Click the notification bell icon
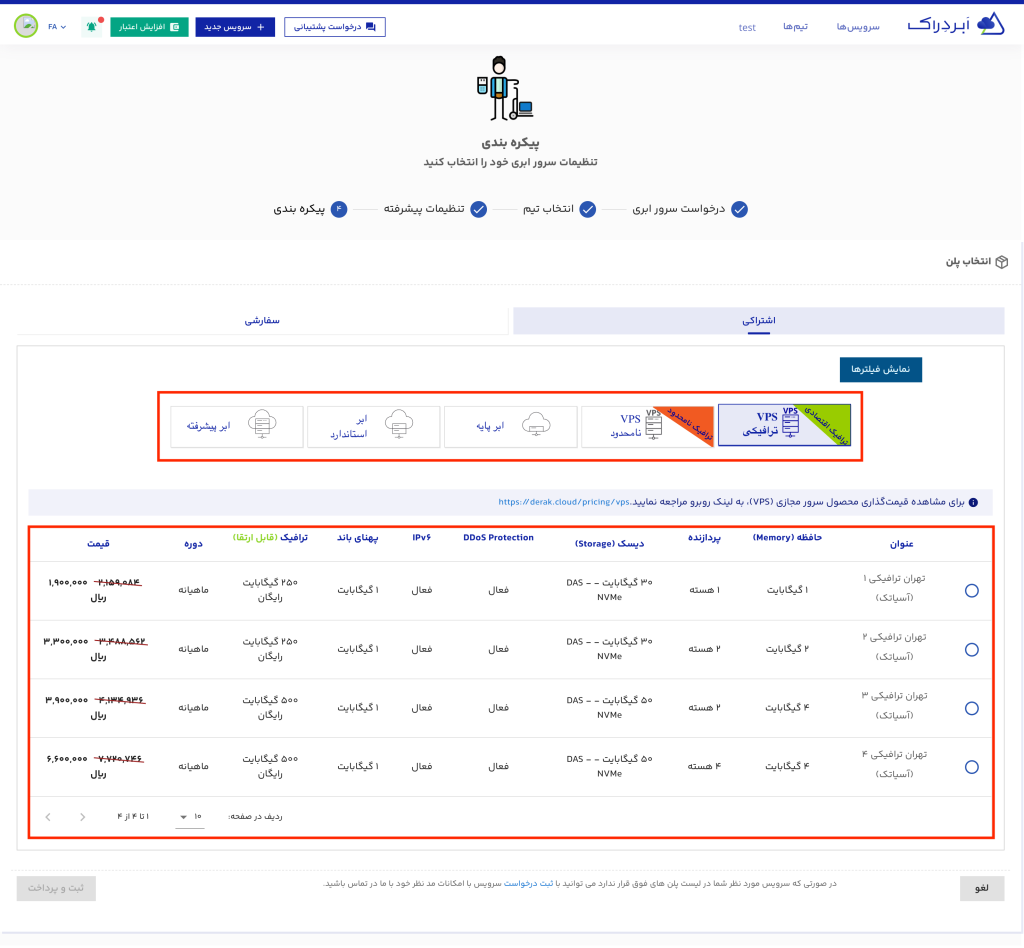 [x=93, y=27]
